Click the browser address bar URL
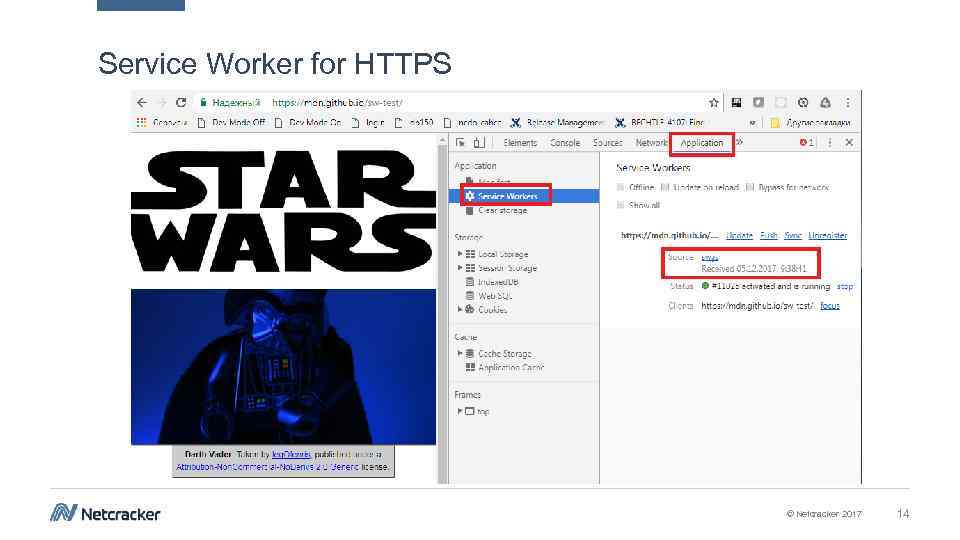 (337, 102)
